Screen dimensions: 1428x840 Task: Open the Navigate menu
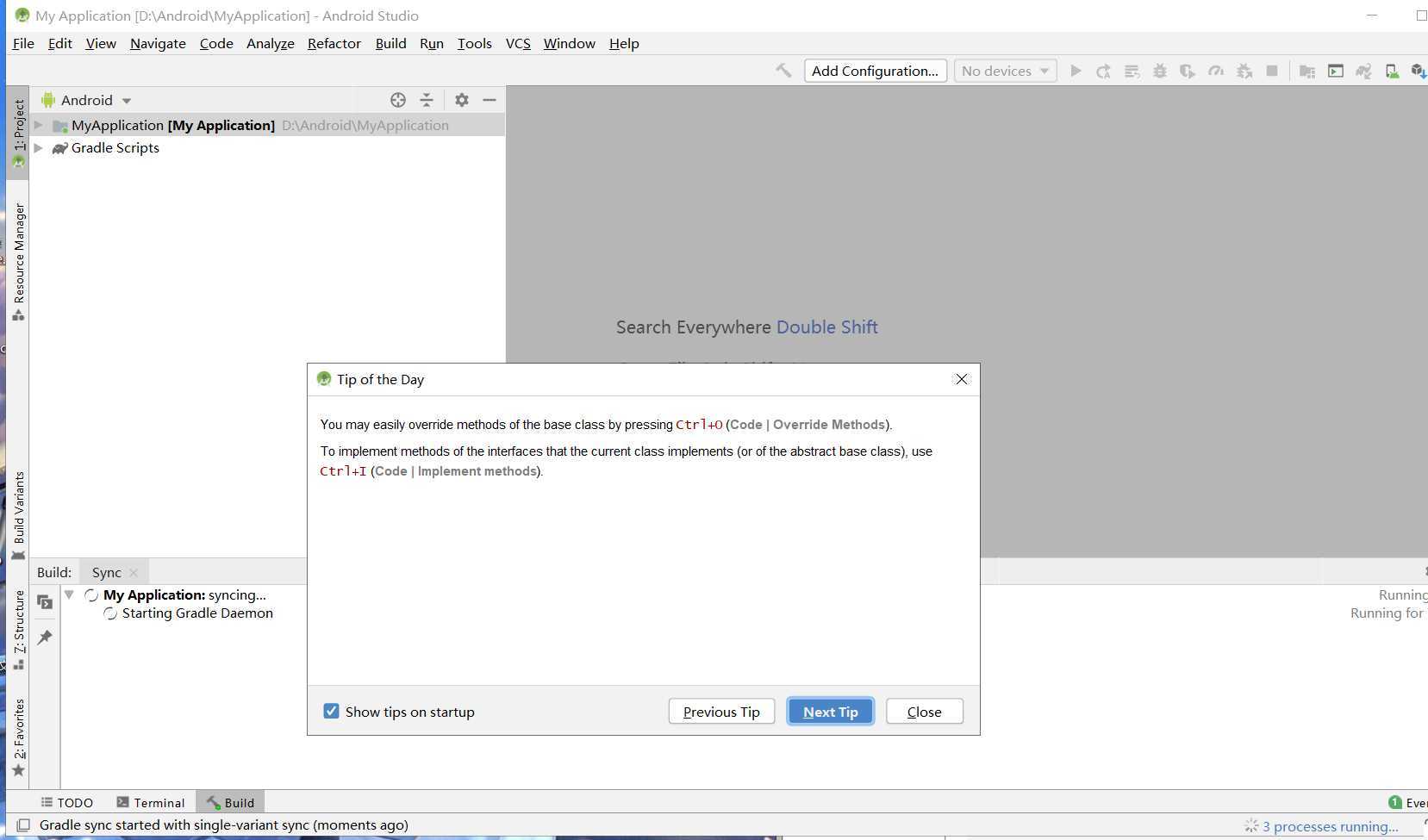tap(158, 43)
